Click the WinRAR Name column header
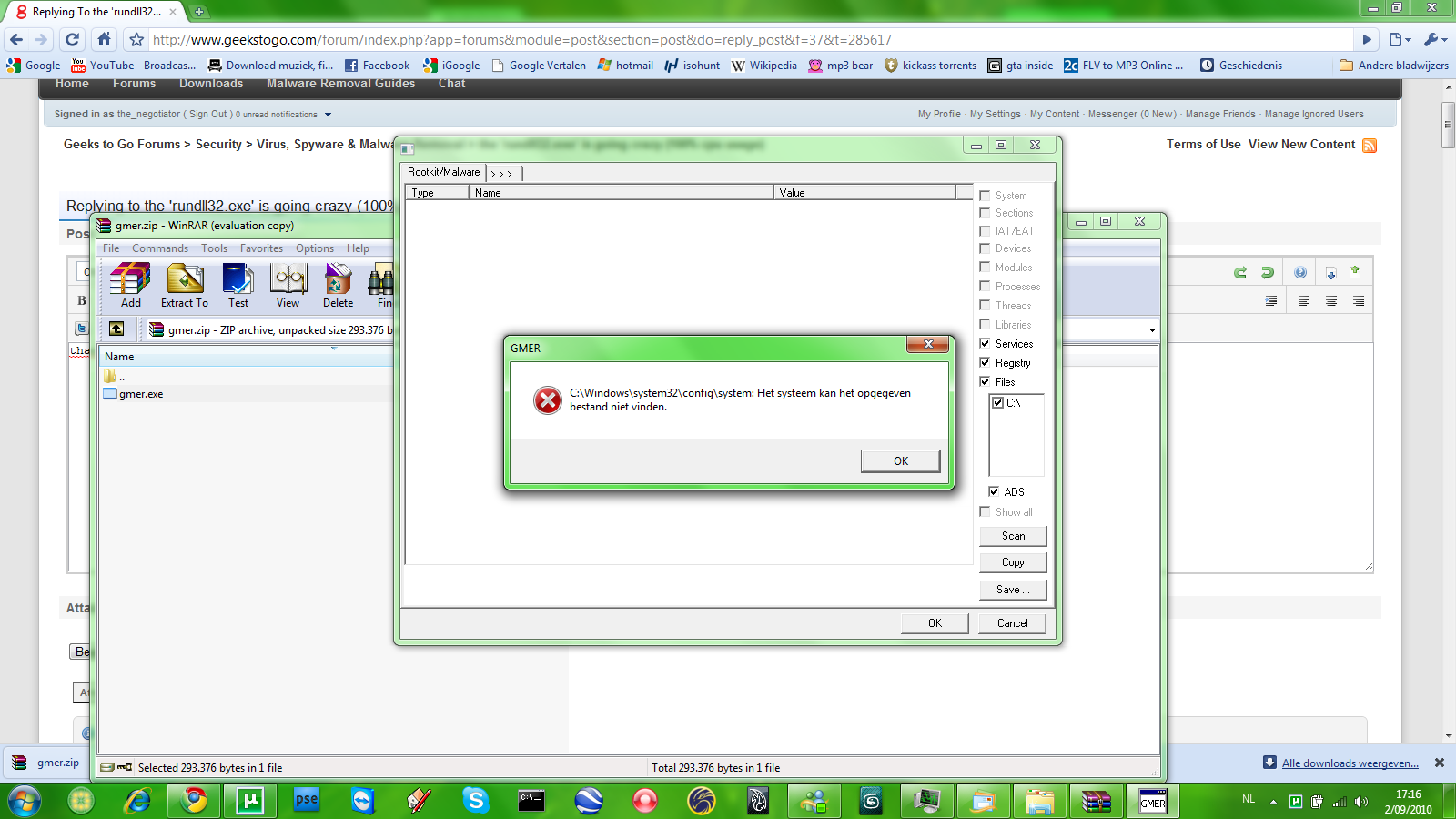 pos(246,357)
